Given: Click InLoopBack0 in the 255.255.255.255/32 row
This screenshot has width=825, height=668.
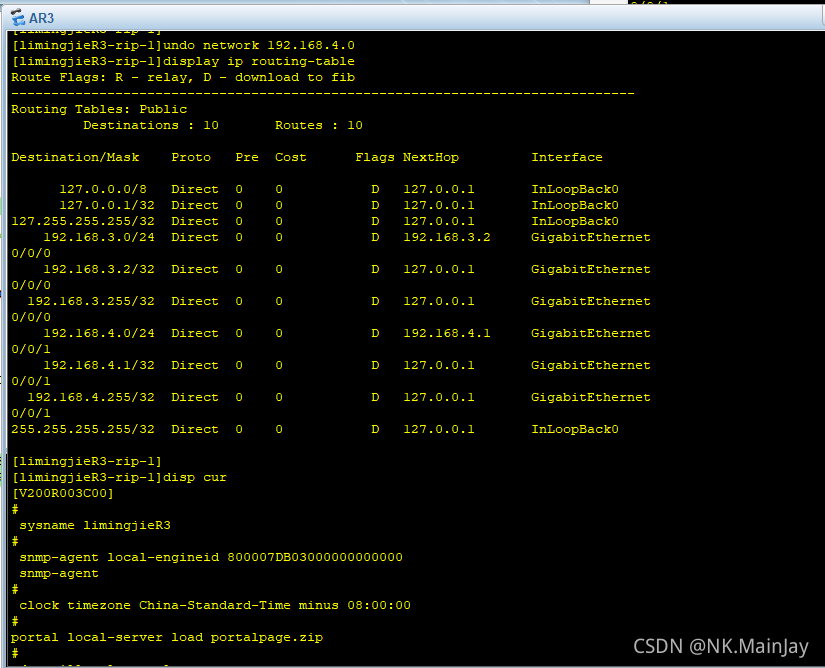Looking at the screenshot, I should point(575,429).
